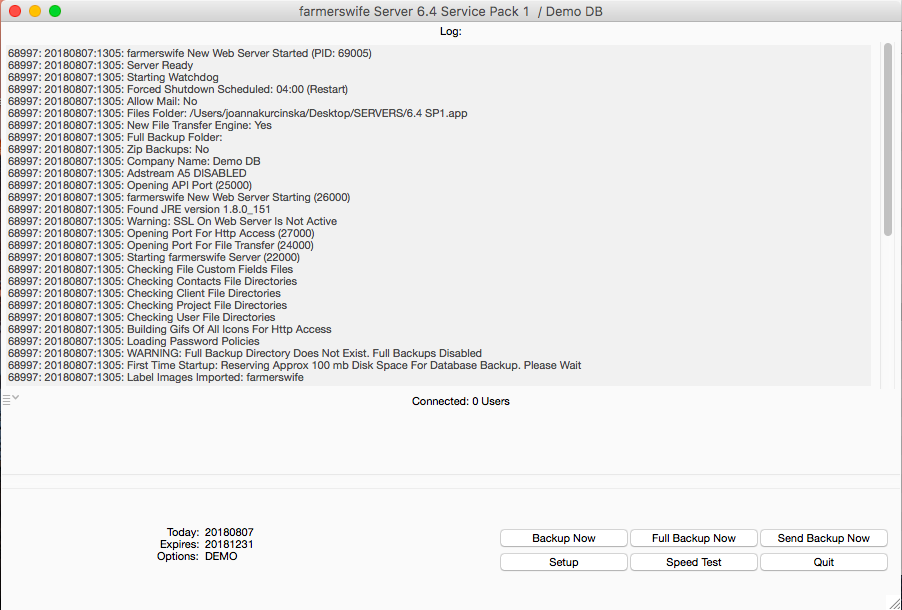Run the Speed Test

tap(693, 562)
